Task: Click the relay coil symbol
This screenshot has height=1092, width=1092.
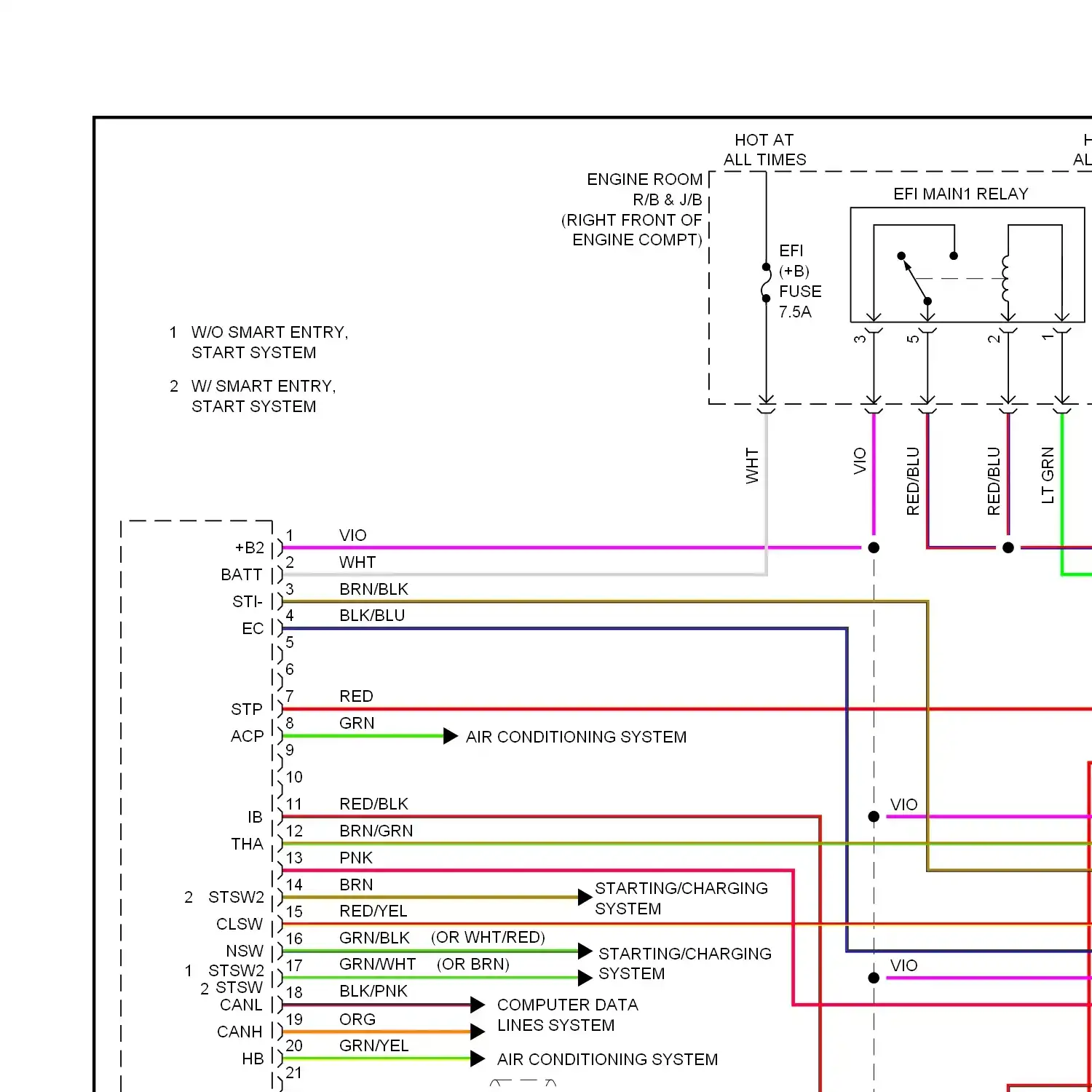Action: (x=1006, y=278)
